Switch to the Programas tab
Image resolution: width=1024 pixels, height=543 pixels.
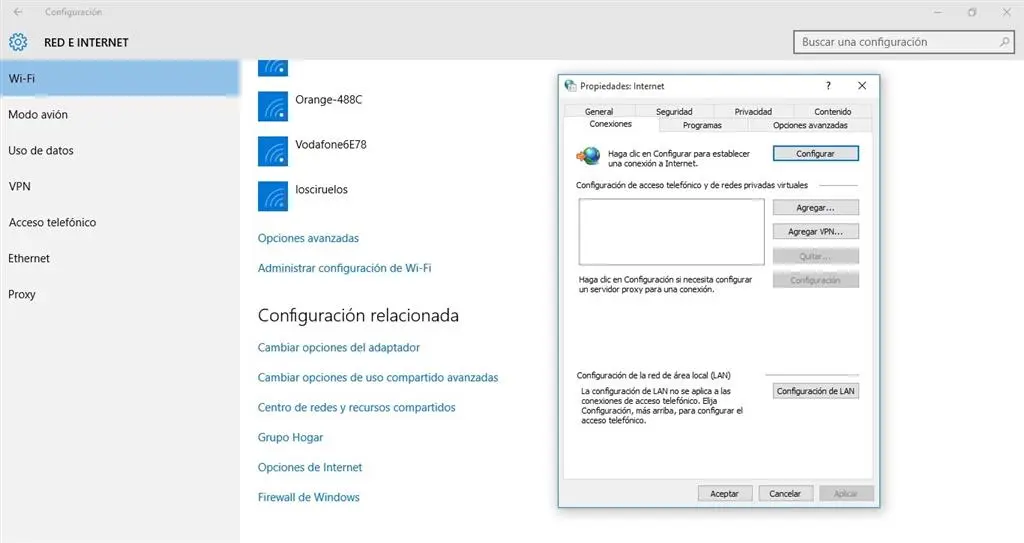coord(702,125)
